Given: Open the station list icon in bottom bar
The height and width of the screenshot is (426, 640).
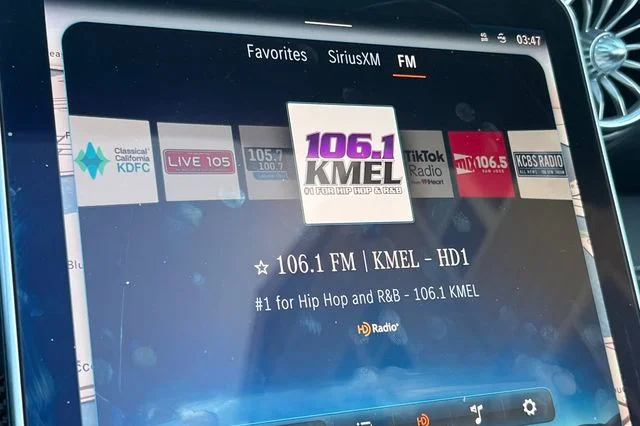Looking at the screenshot, I should point(362,424).
